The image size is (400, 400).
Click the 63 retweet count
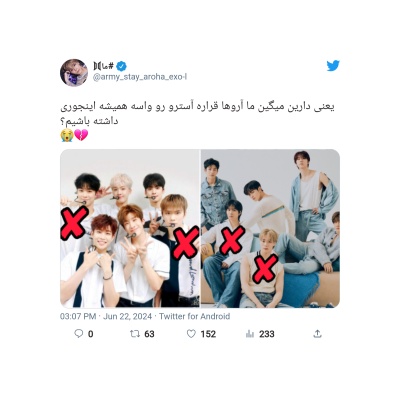tap(149, 334)
